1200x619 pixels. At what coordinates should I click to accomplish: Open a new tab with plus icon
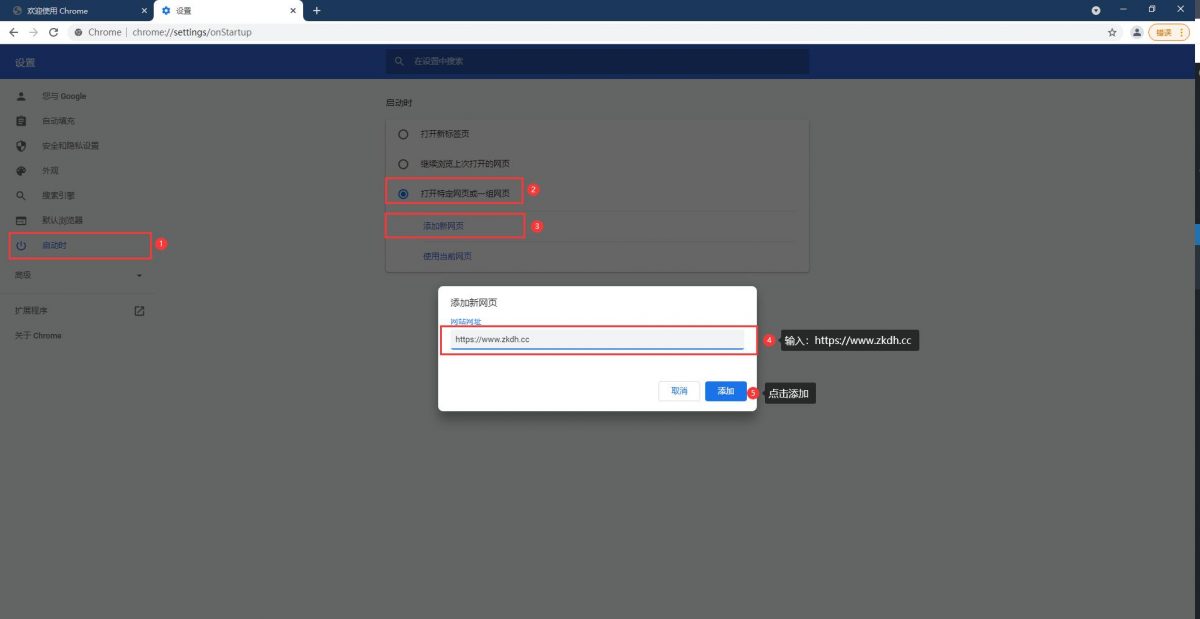coord(317,10)
